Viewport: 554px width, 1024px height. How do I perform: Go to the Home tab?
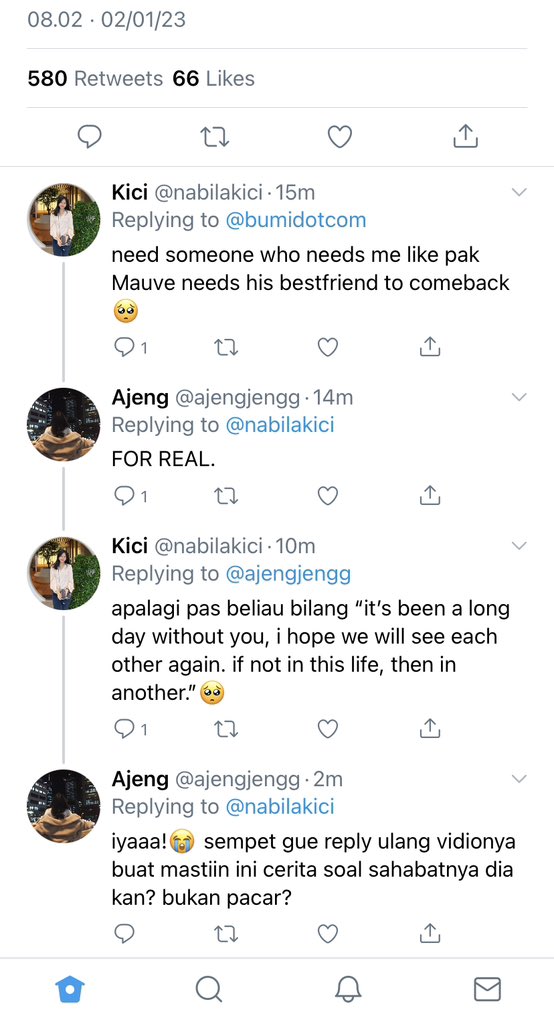(x=71, y=989)
